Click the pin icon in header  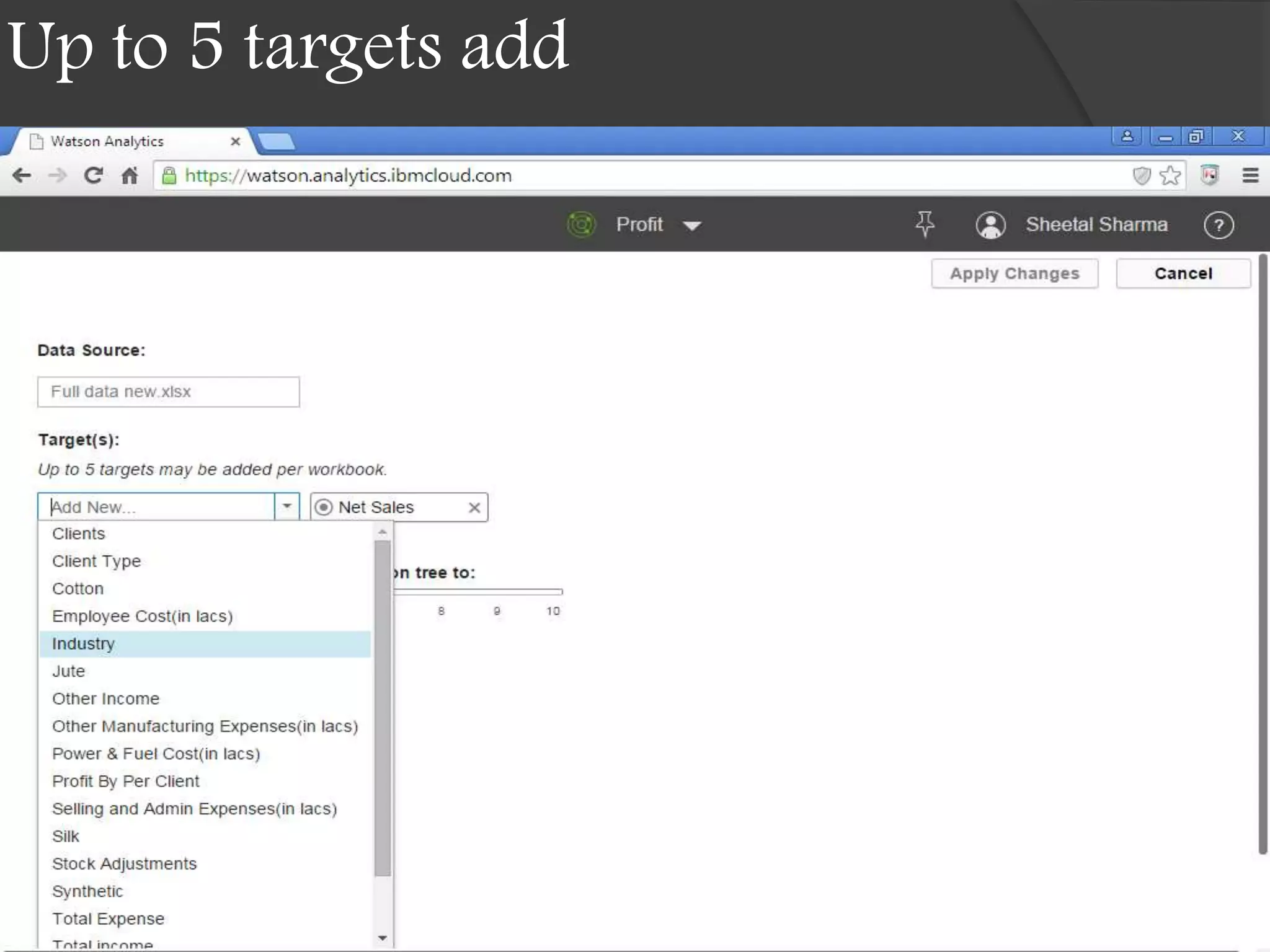tap(925, 224)
